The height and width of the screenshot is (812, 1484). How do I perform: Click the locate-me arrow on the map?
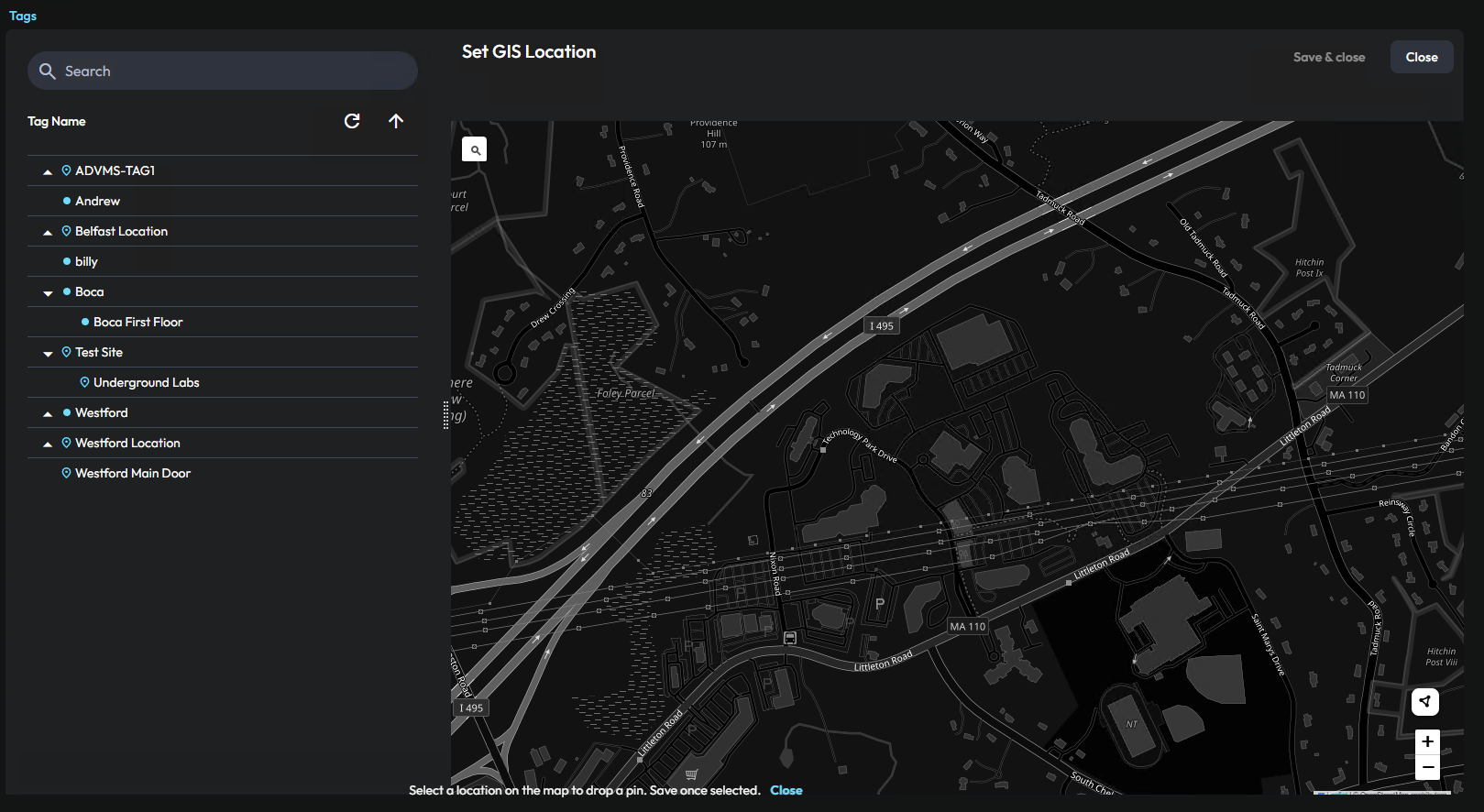point(1425,702)
